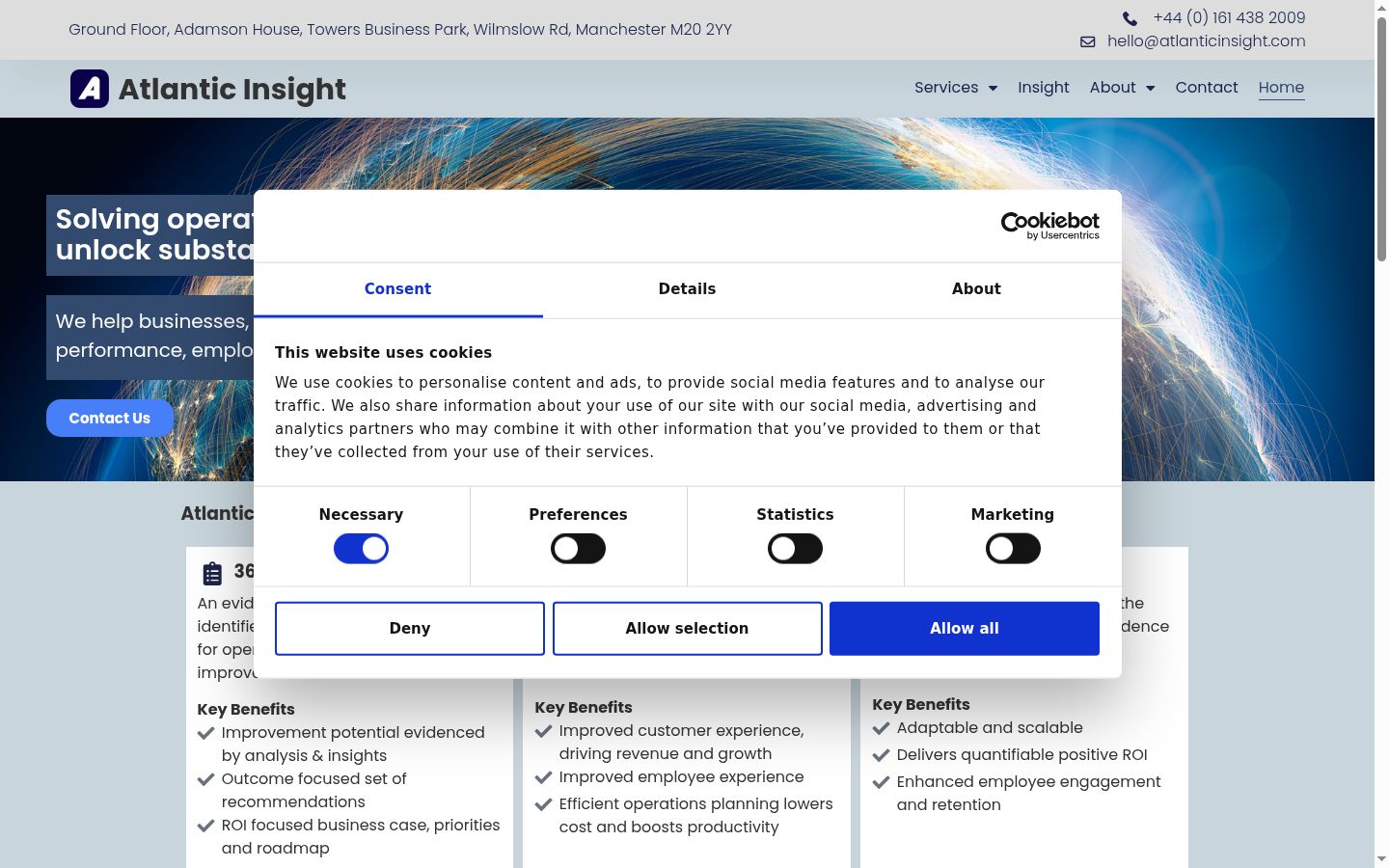Go to the Home menu item
Viewport: 1389px width, 868px height.
(x=1281, y=88)
